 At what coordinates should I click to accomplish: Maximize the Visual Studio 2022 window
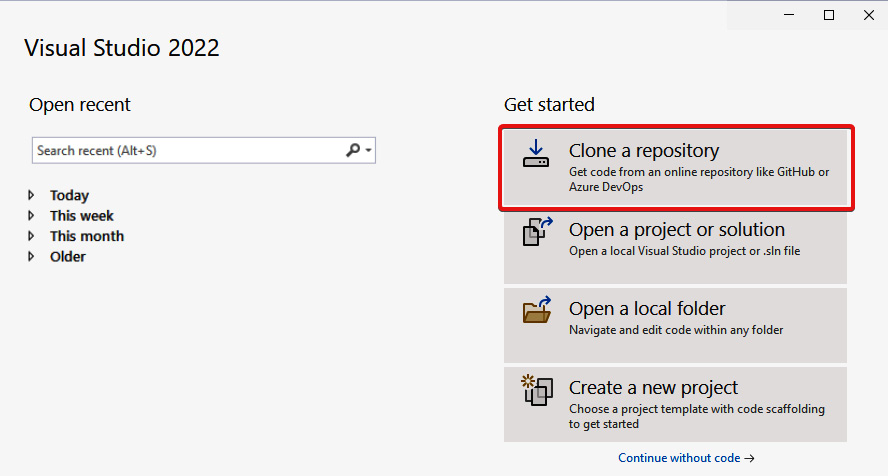829,15
